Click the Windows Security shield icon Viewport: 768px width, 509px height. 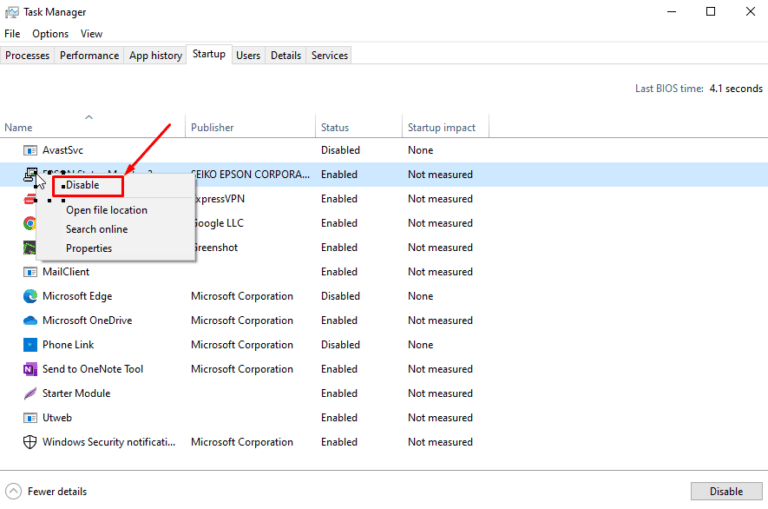click(30, 442)
